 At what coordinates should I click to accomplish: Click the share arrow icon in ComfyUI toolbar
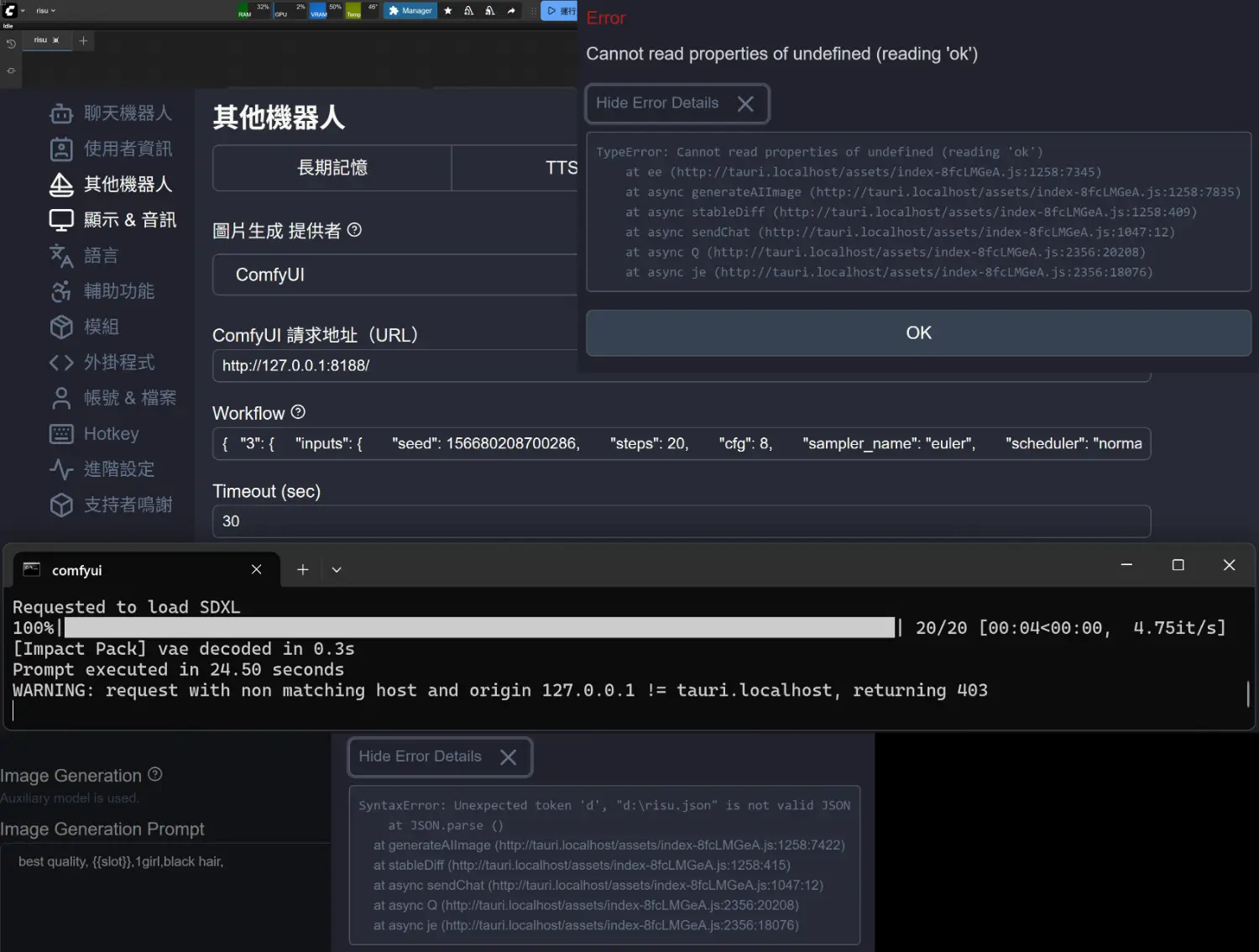[x=511, y=11]
